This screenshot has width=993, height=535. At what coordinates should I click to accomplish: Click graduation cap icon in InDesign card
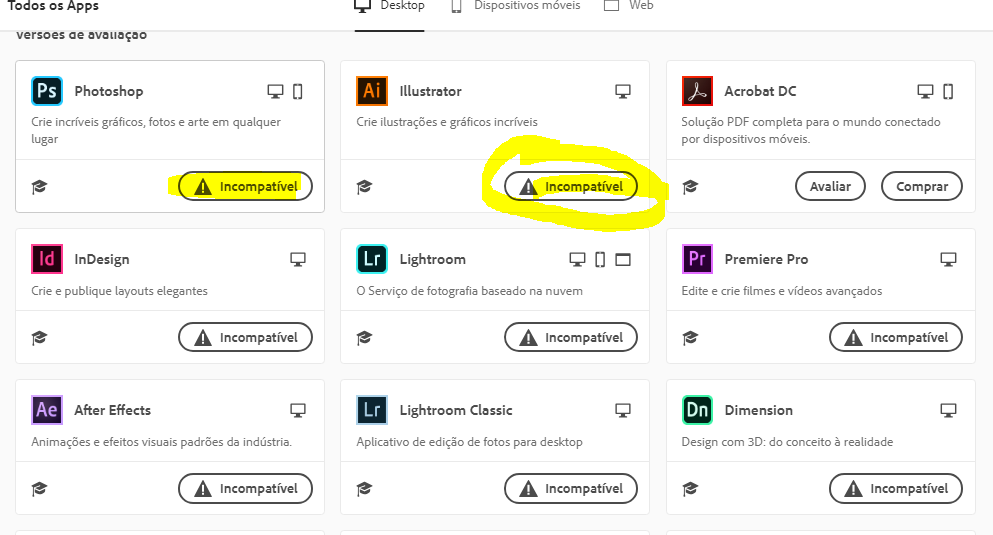pos(39,337)
